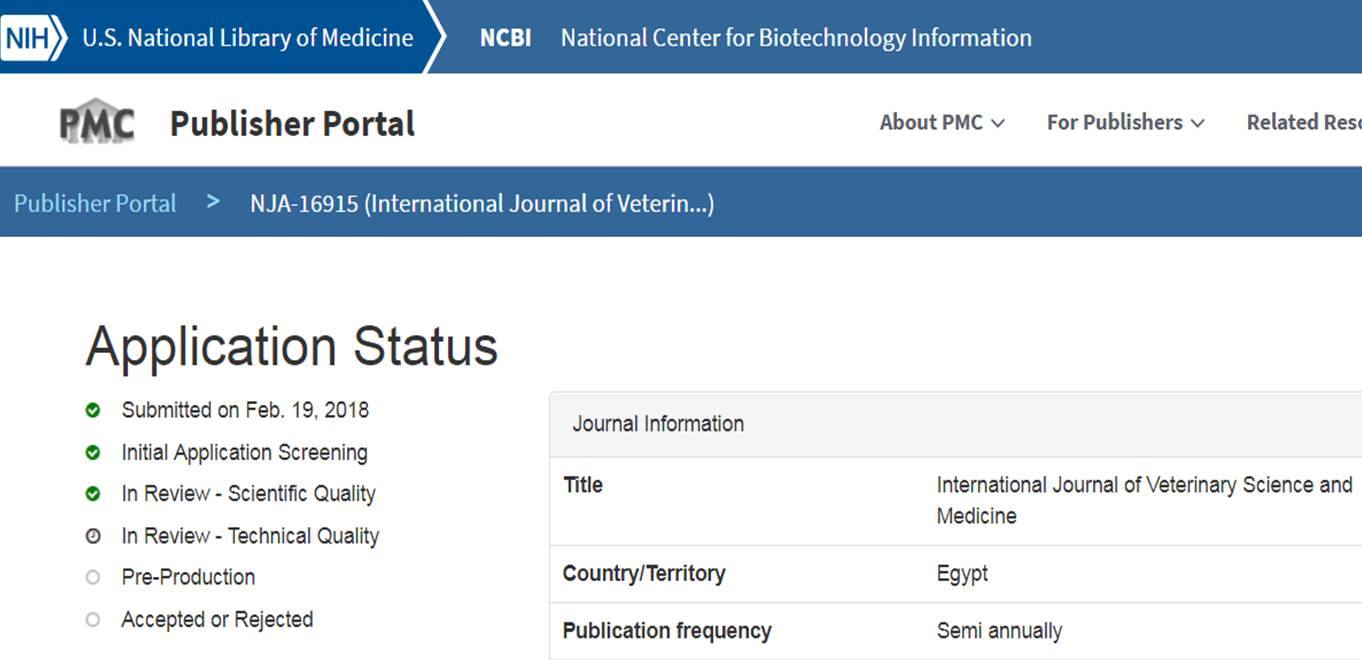This screenshot has width=1362, height=660.
Task: Select the In Review - Technical Quality step
Action: pyautogui.click(x=250, y=536)
